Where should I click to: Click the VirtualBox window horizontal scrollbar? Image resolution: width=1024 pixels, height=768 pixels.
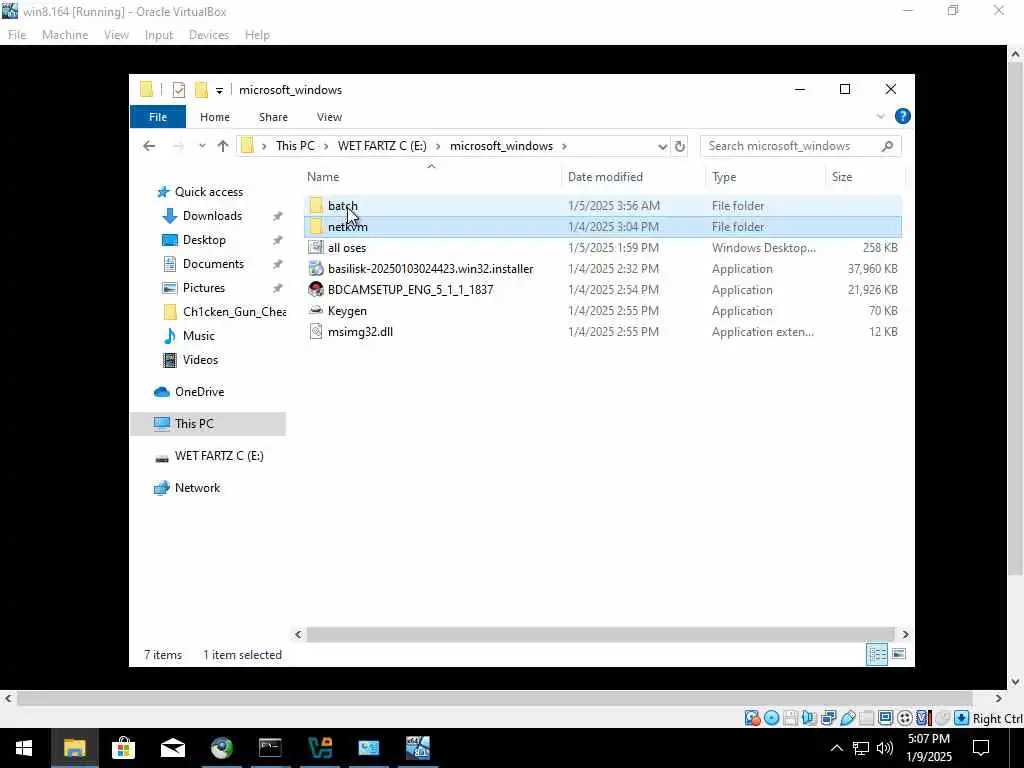pos(494,699)
